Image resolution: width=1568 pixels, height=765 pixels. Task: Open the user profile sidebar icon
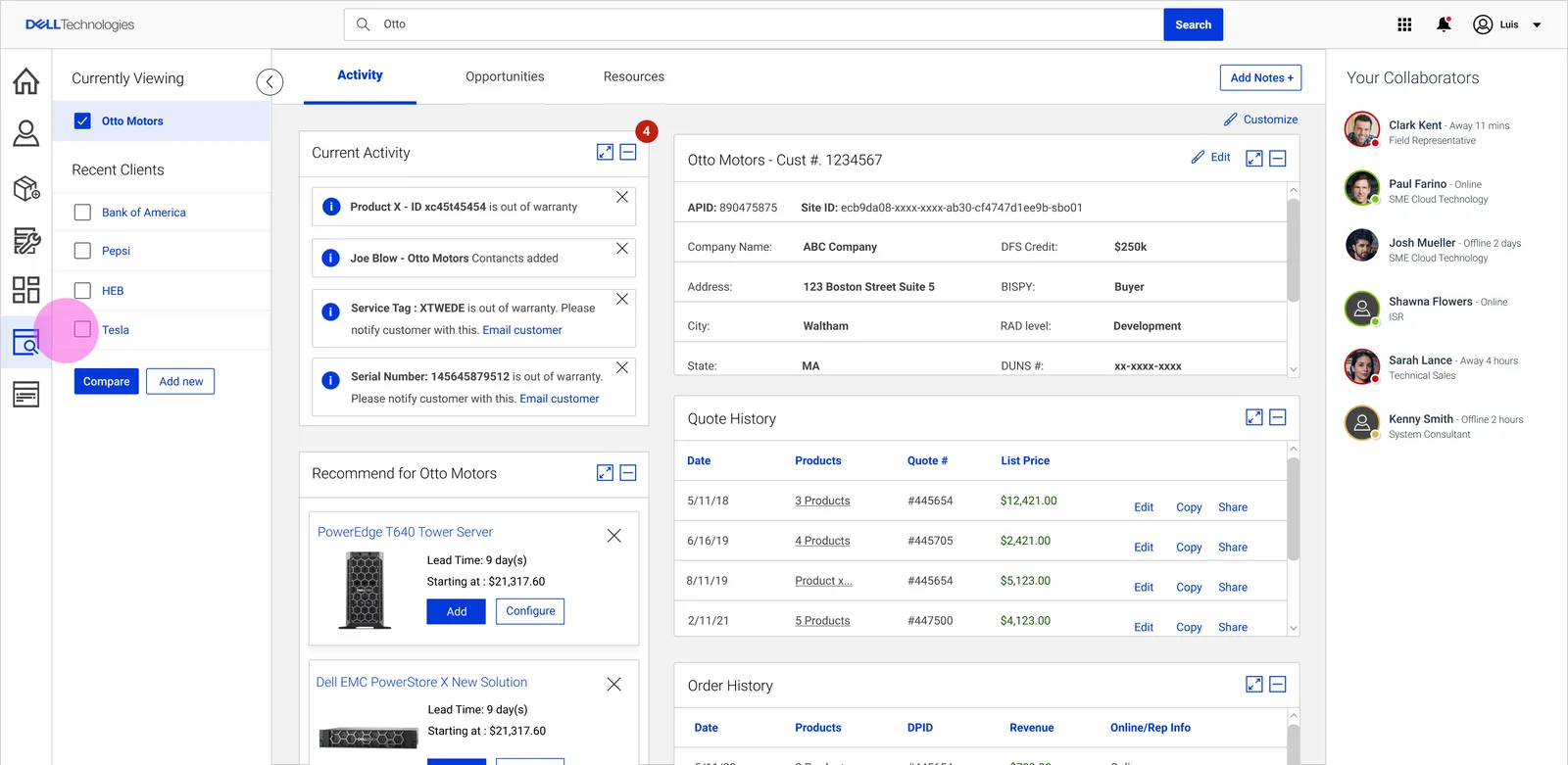tap(26, 133)
